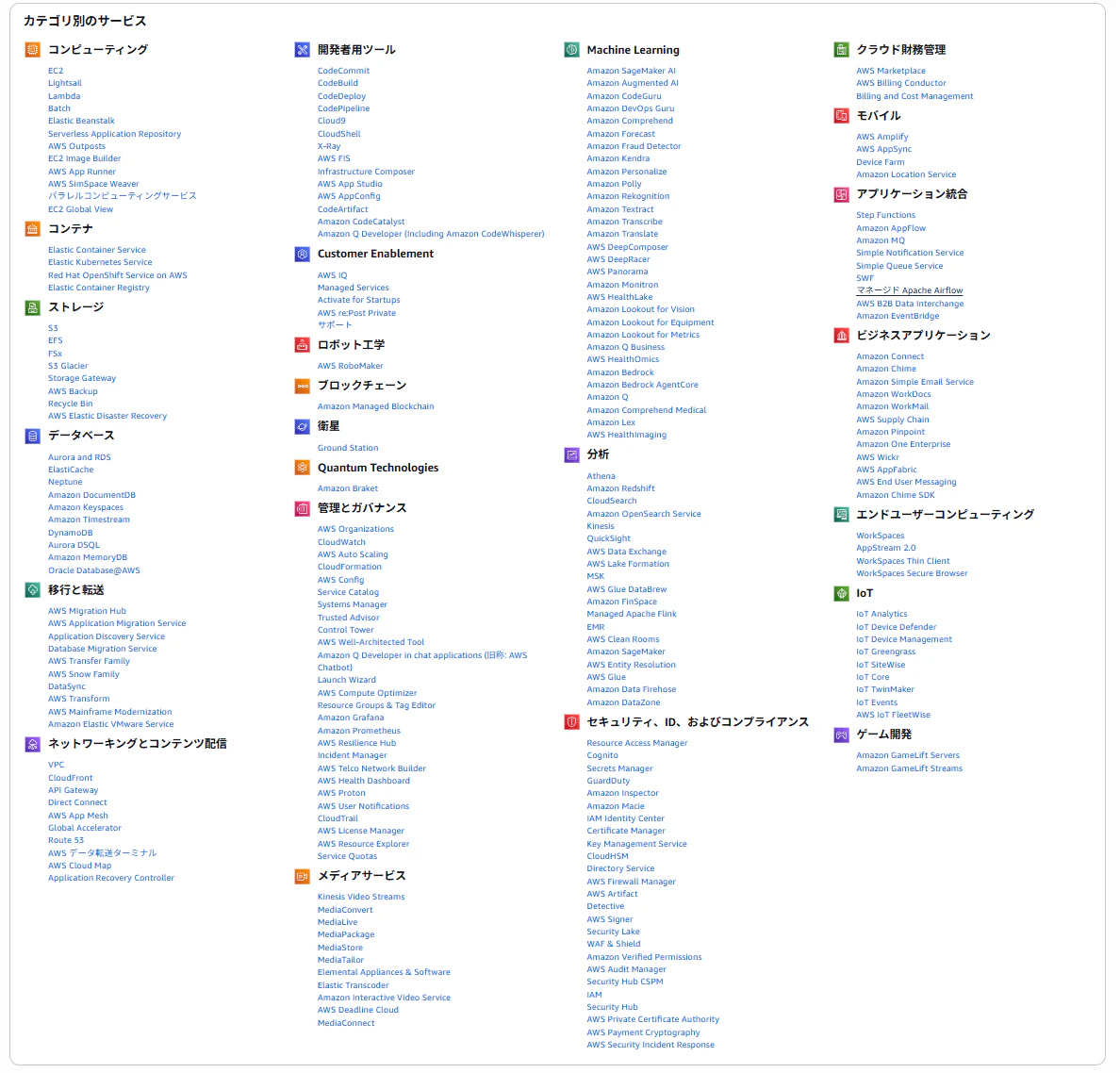
Task: Open Billing and Cost Management link
Action: click(x=914, y=96)
